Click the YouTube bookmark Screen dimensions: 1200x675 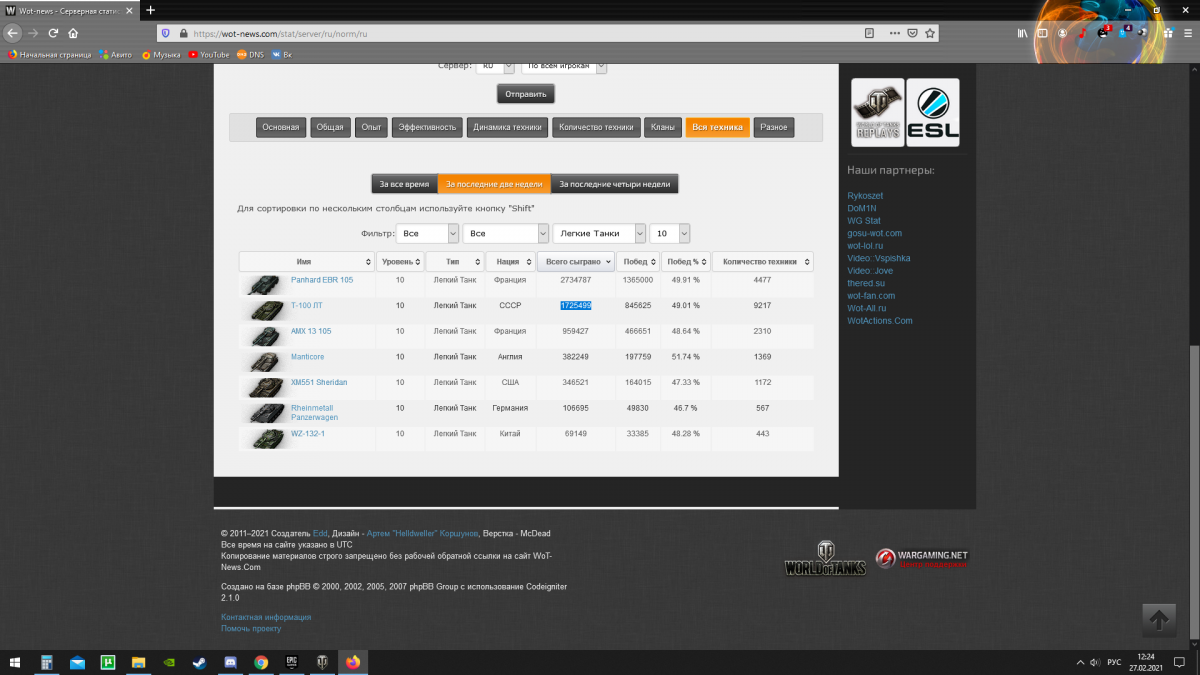pos(209,55)
